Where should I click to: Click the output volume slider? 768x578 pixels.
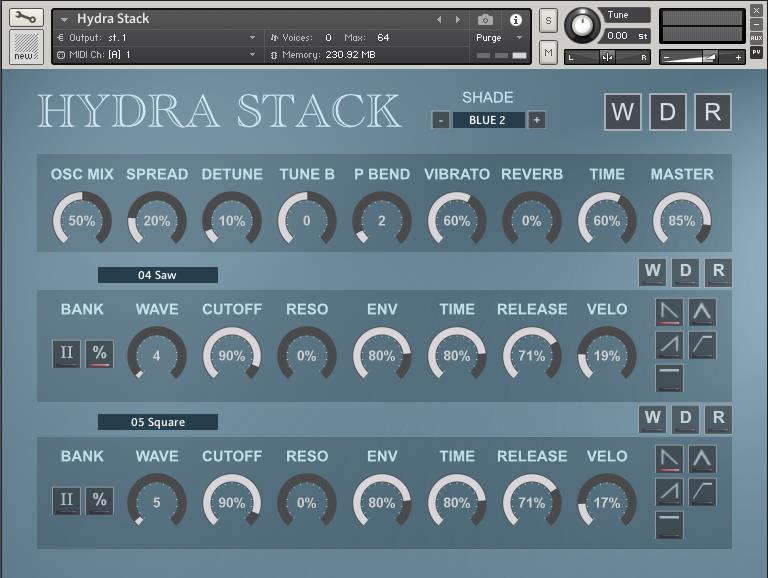tap(702, 57)
